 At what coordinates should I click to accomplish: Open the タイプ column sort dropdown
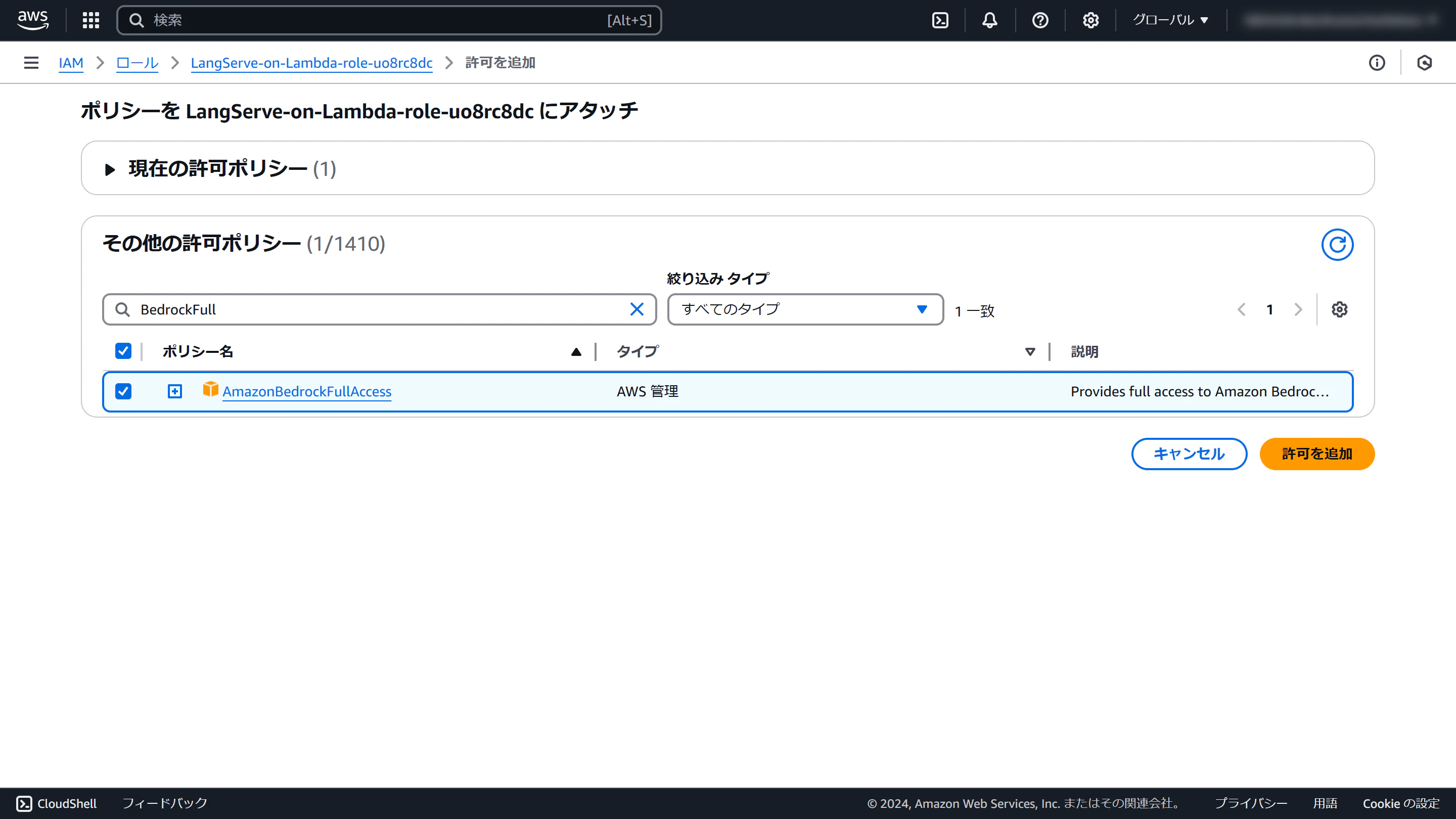point(1030,351)
